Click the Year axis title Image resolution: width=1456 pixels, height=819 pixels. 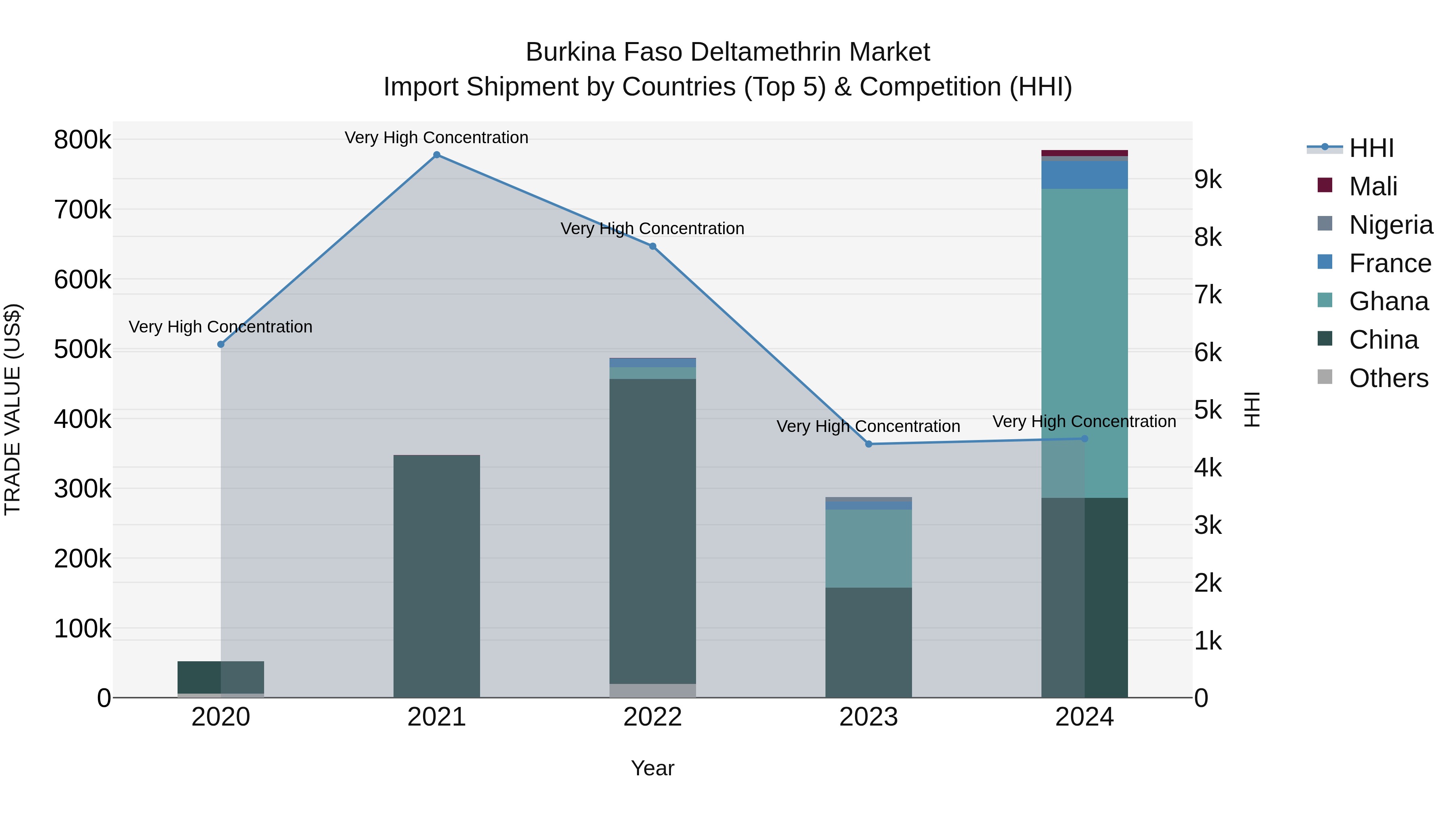(x=653, y=768)
